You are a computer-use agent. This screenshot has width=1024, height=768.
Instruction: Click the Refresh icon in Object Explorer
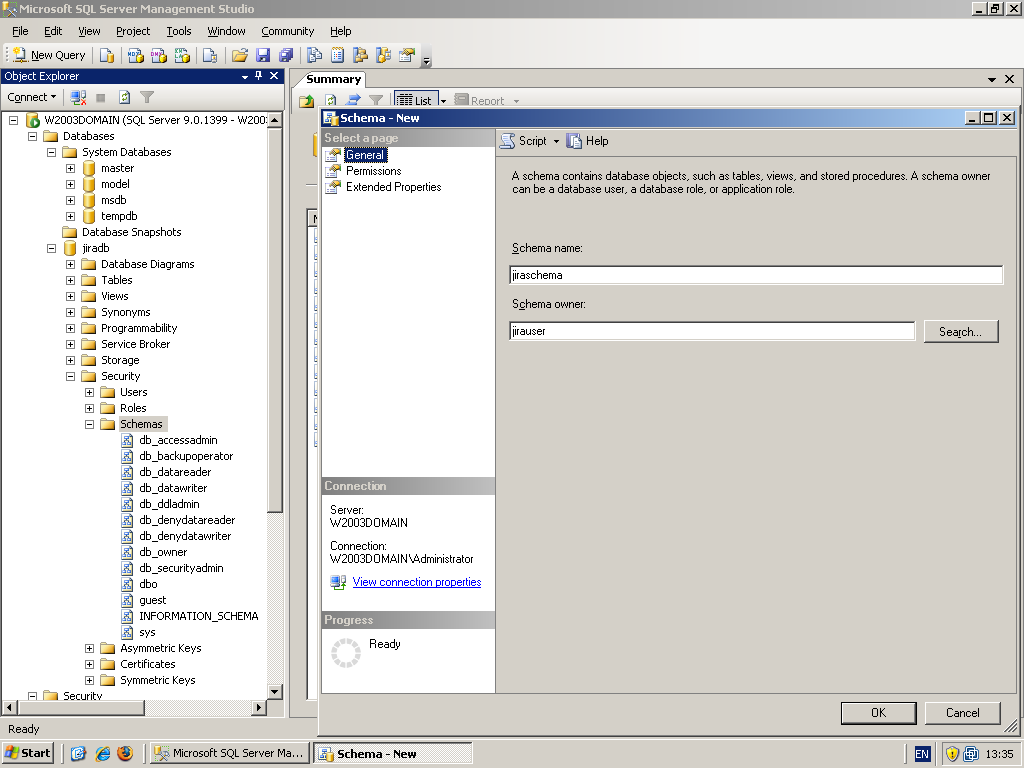[x=124, y=97]
